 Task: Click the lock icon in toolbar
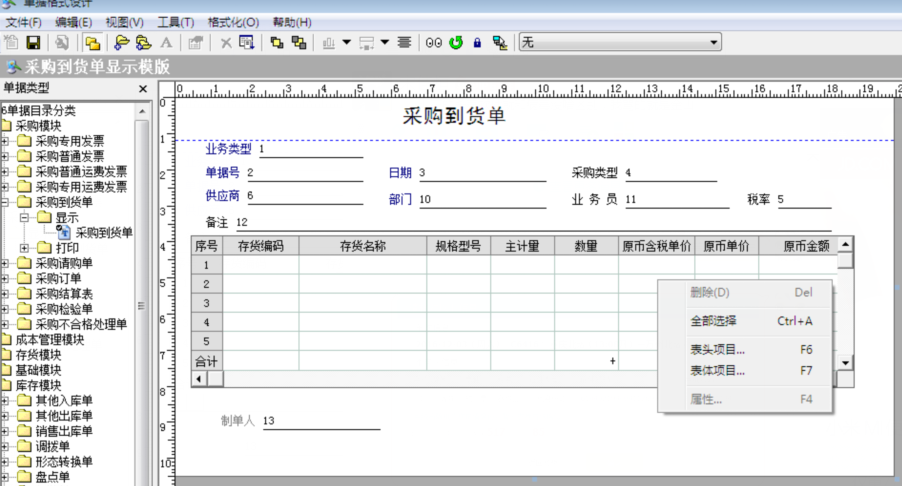[477, 43]
